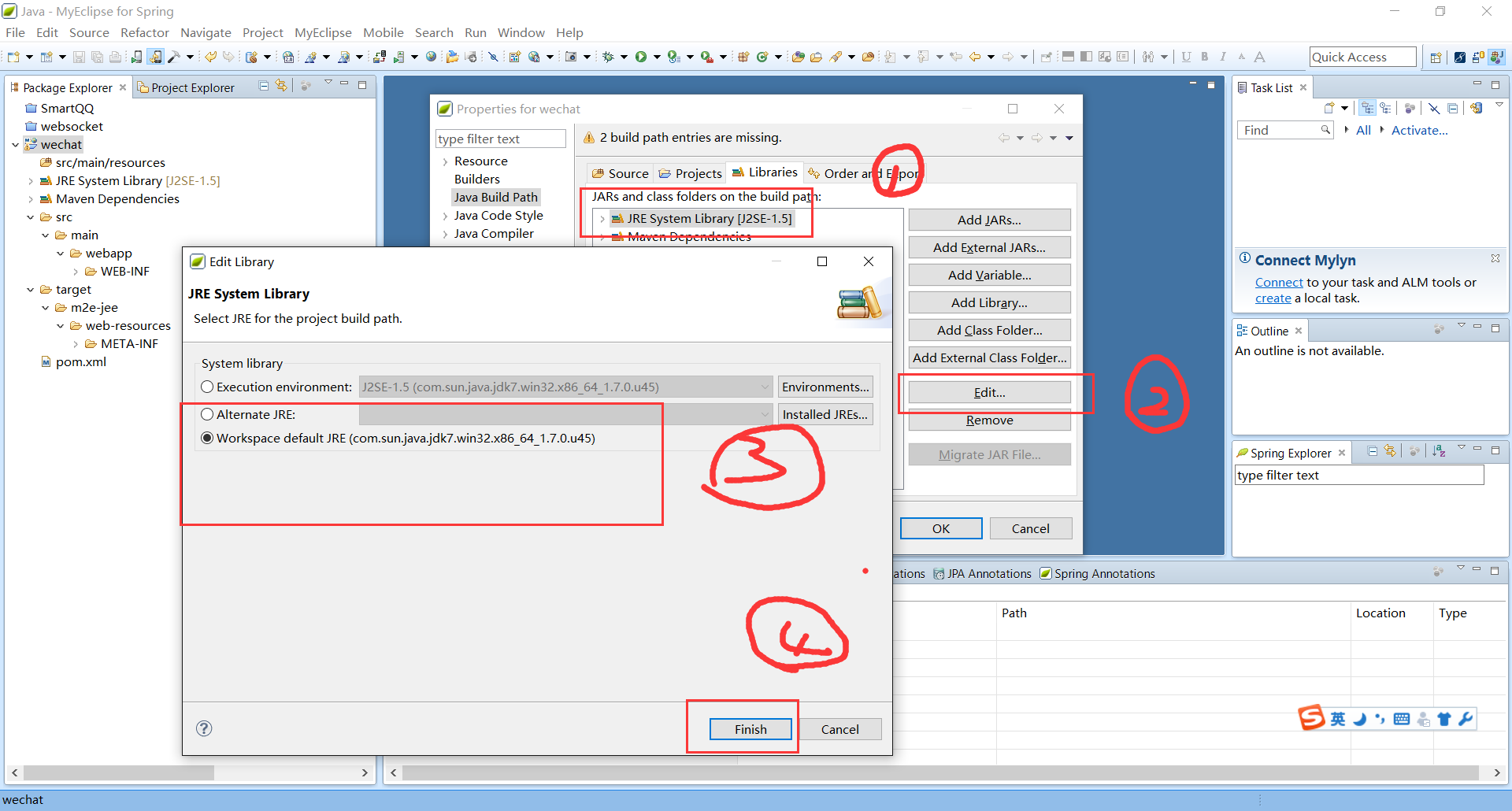Click the help question mark icon
1512x811 pixels.
pyautogui.click(x=204, y=728)
